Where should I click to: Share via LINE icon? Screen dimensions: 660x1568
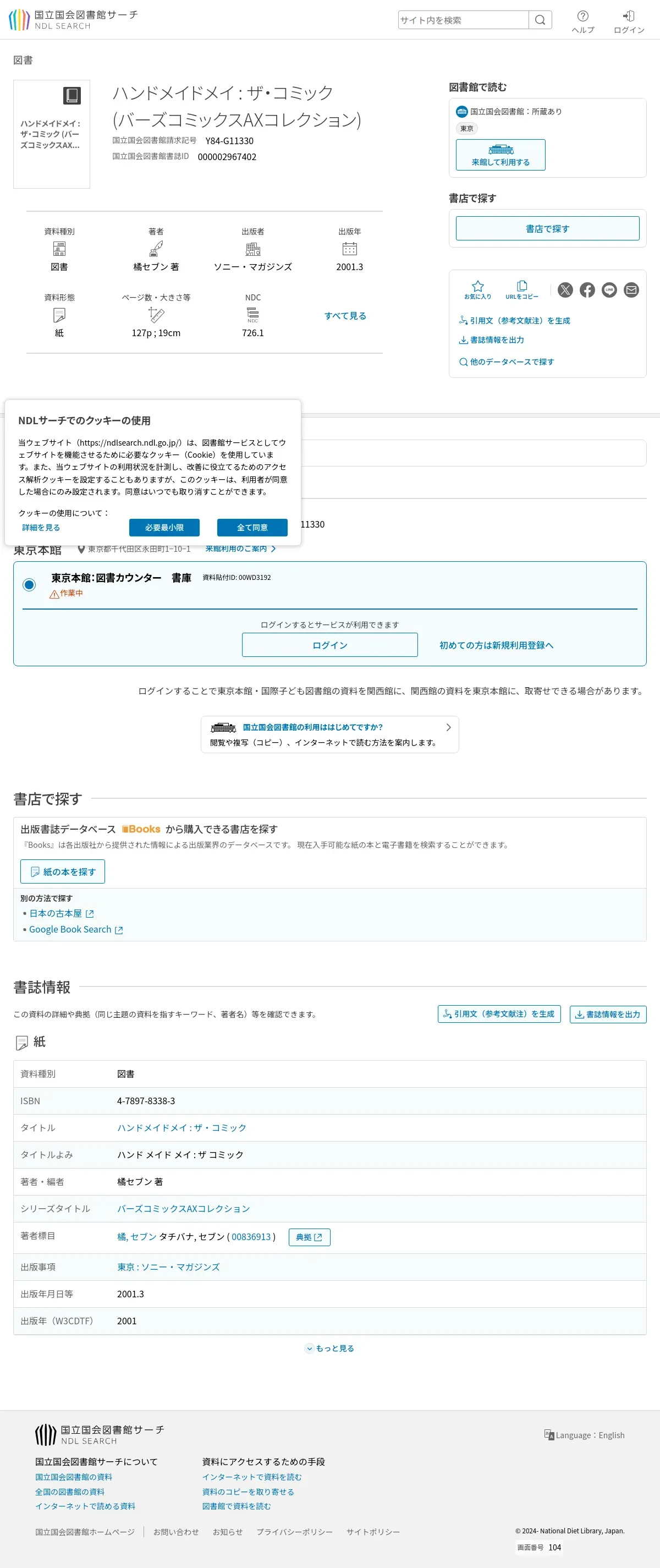coord(609,290)
